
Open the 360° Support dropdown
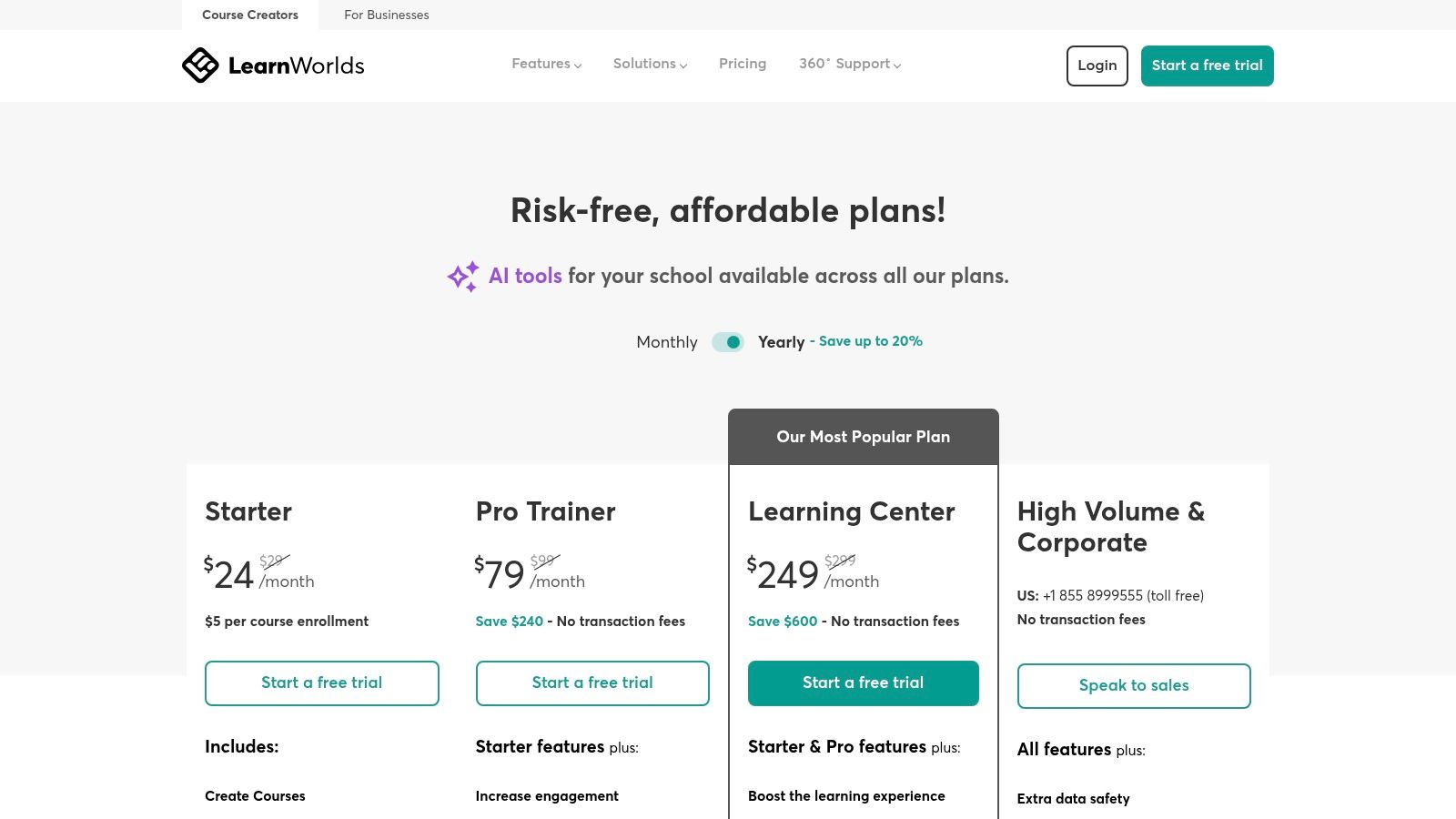pyautogui.click(x=848, y=65)
